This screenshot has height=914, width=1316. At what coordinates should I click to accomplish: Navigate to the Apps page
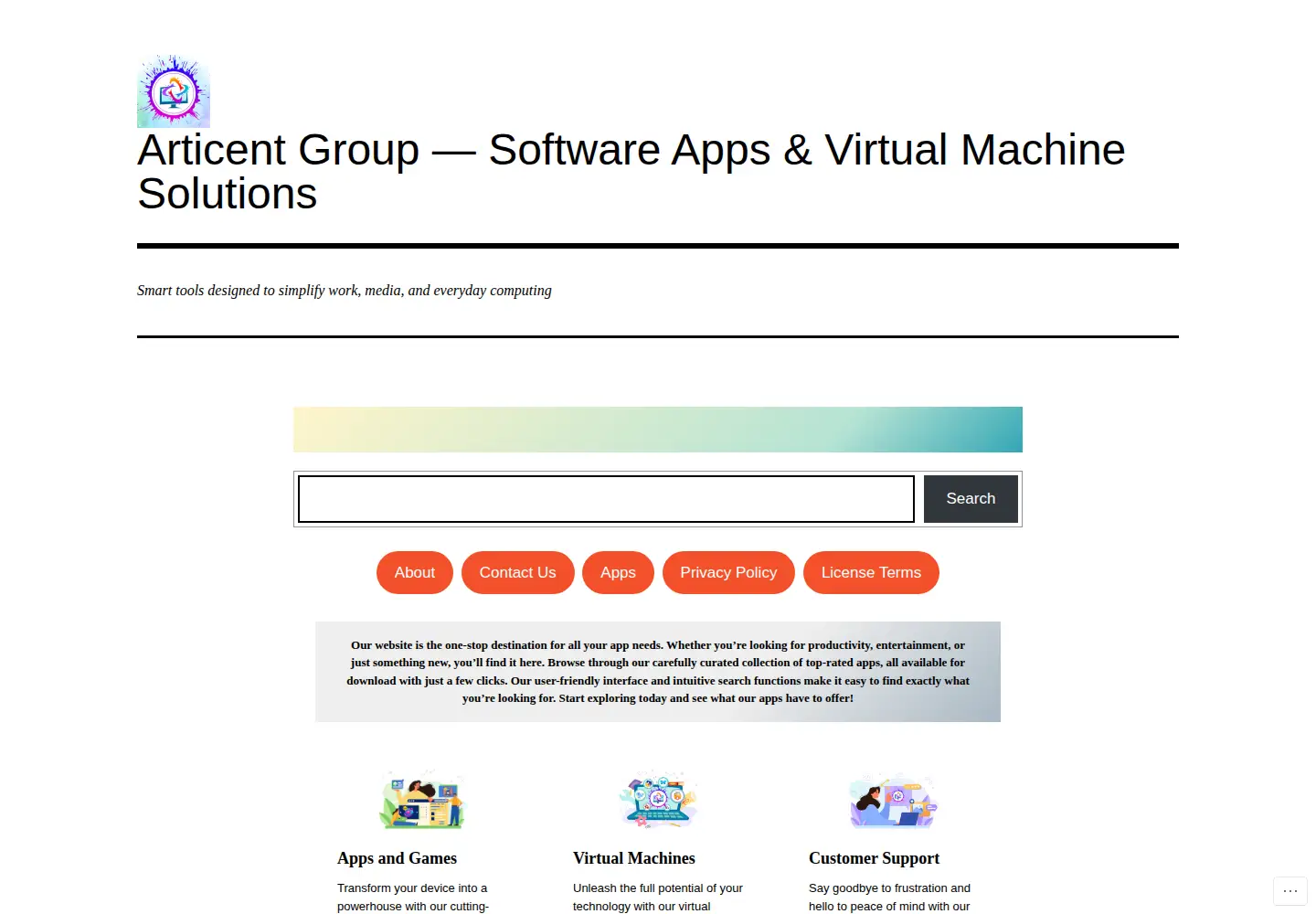618,572
